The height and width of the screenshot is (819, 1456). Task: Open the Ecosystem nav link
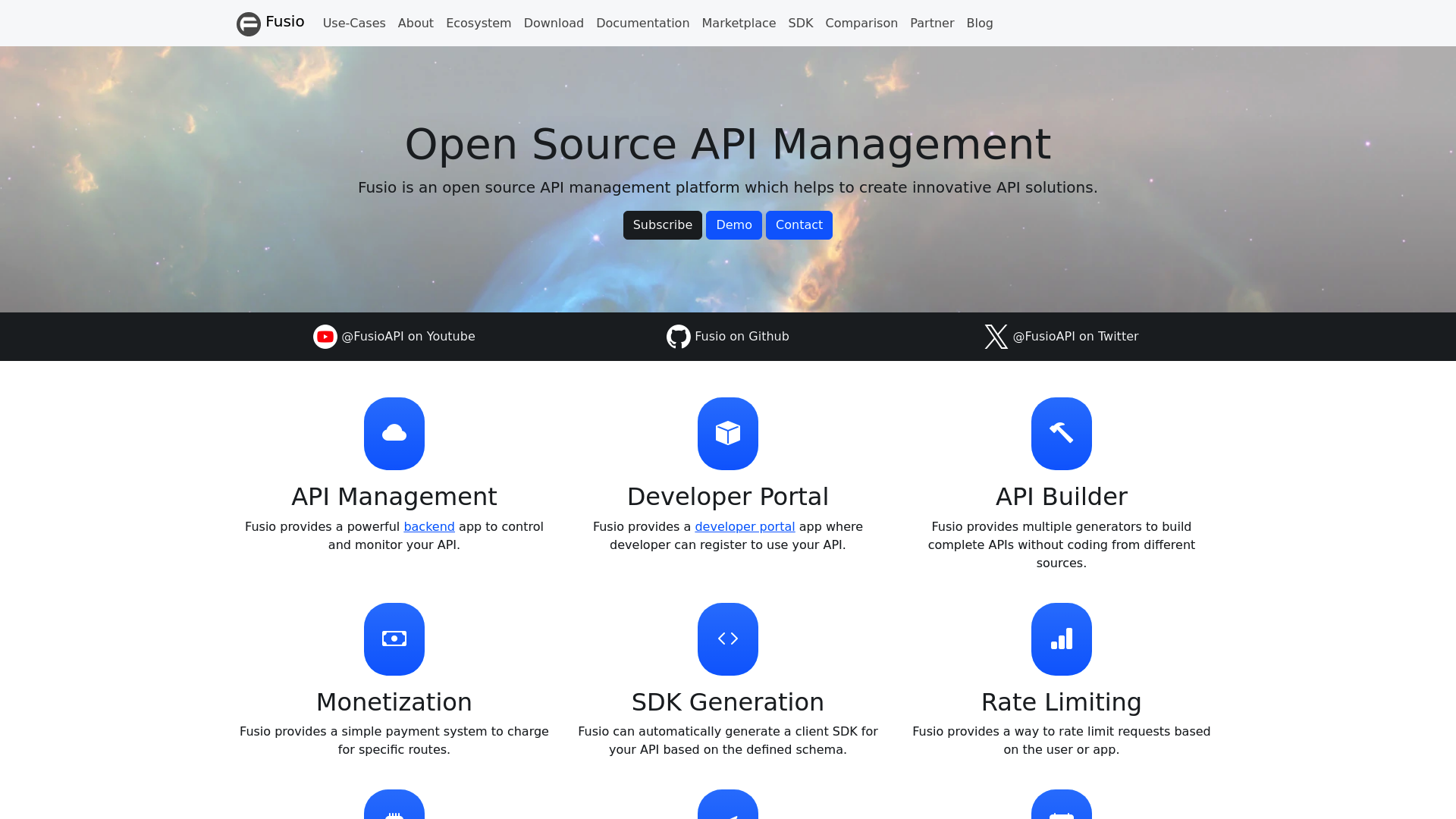click(x=479, y=24)
